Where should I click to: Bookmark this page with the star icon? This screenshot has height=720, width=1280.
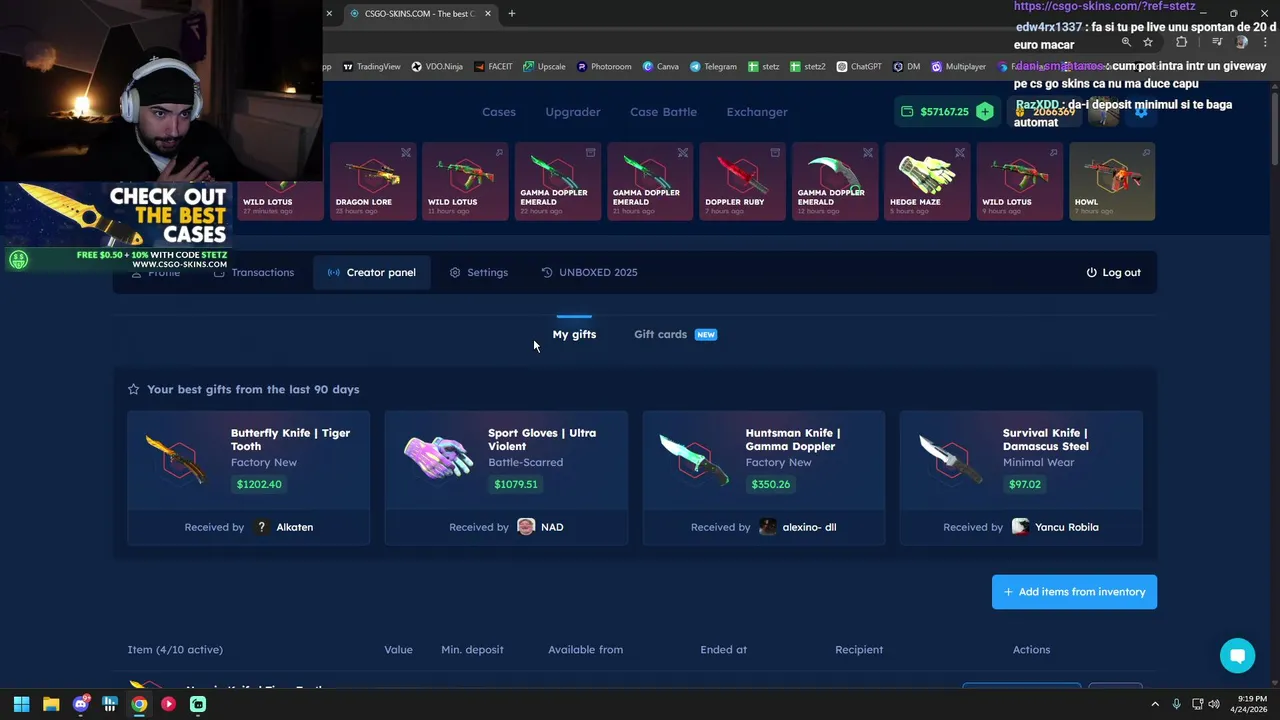point(1148,42)
